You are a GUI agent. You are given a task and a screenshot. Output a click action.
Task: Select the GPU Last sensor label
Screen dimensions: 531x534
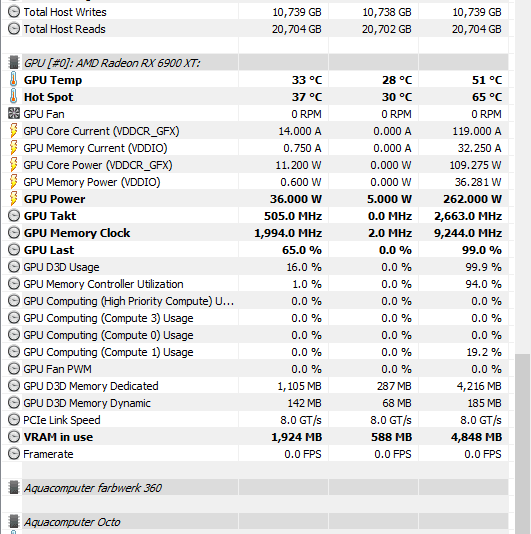pyautogui.click(x=49, y=250)
